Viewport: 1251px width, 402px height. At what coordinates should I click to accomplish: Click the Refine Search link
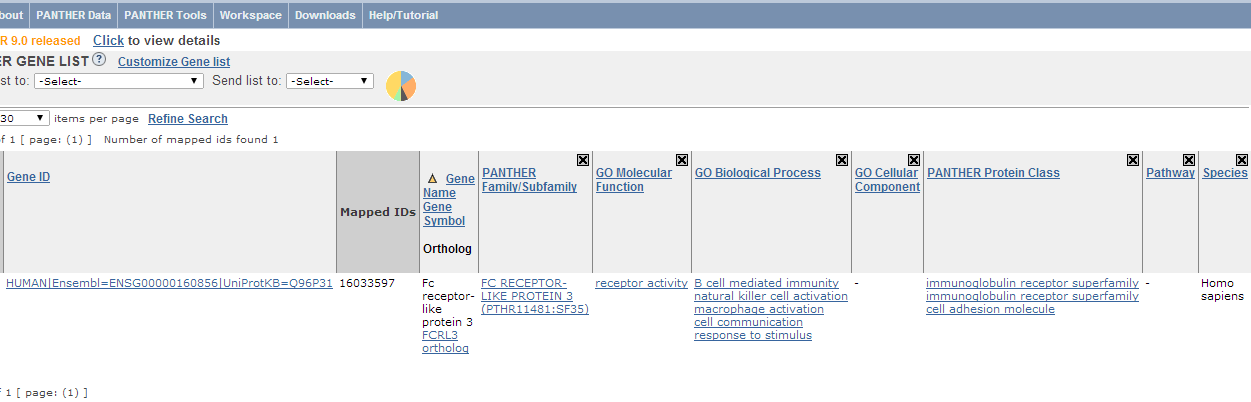click(x=188, y=119)
